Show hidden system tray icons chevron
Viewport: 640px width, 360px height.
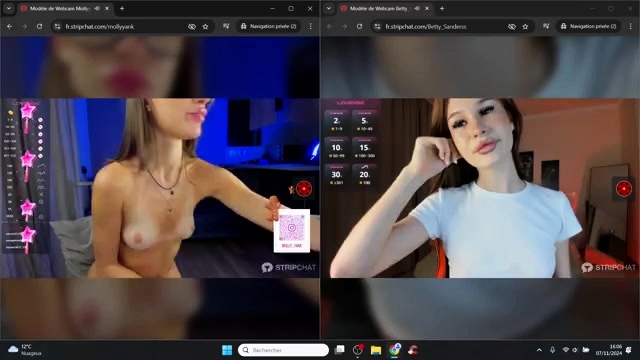coord(539,350)
